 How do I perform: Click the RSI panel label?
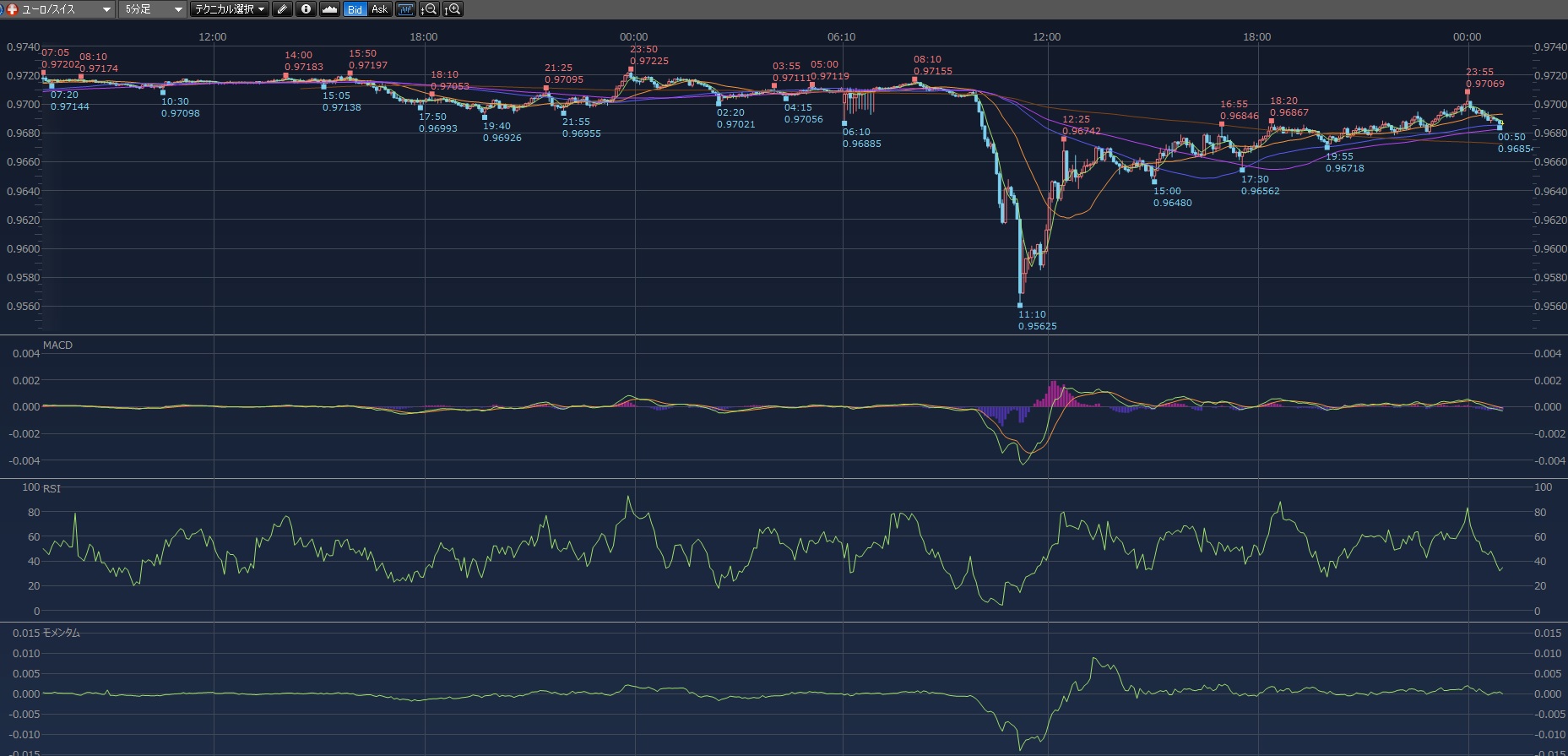tap(52, 489)
